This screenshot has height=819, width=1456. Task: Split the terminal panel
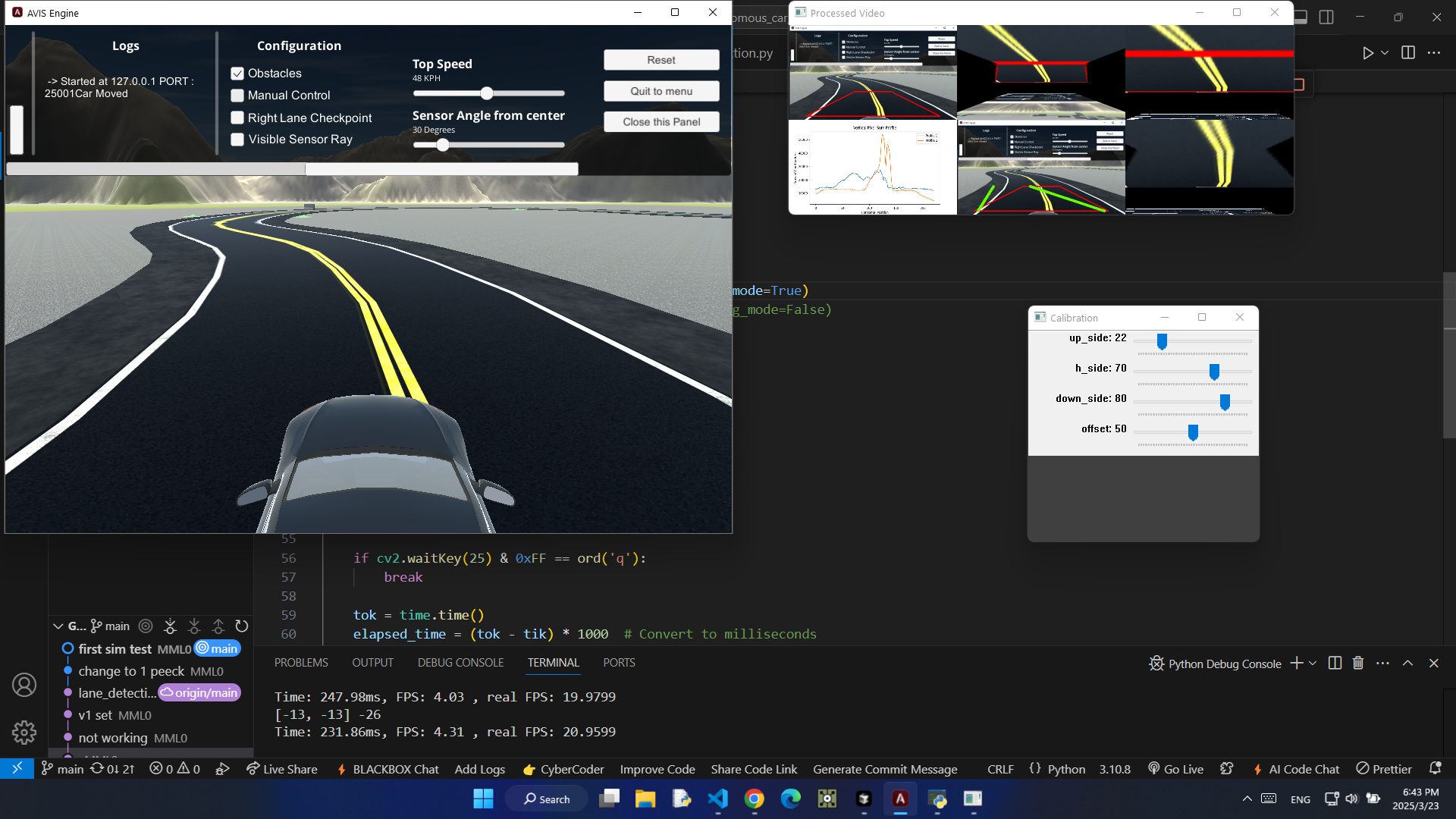click(x=1335, y=664)
